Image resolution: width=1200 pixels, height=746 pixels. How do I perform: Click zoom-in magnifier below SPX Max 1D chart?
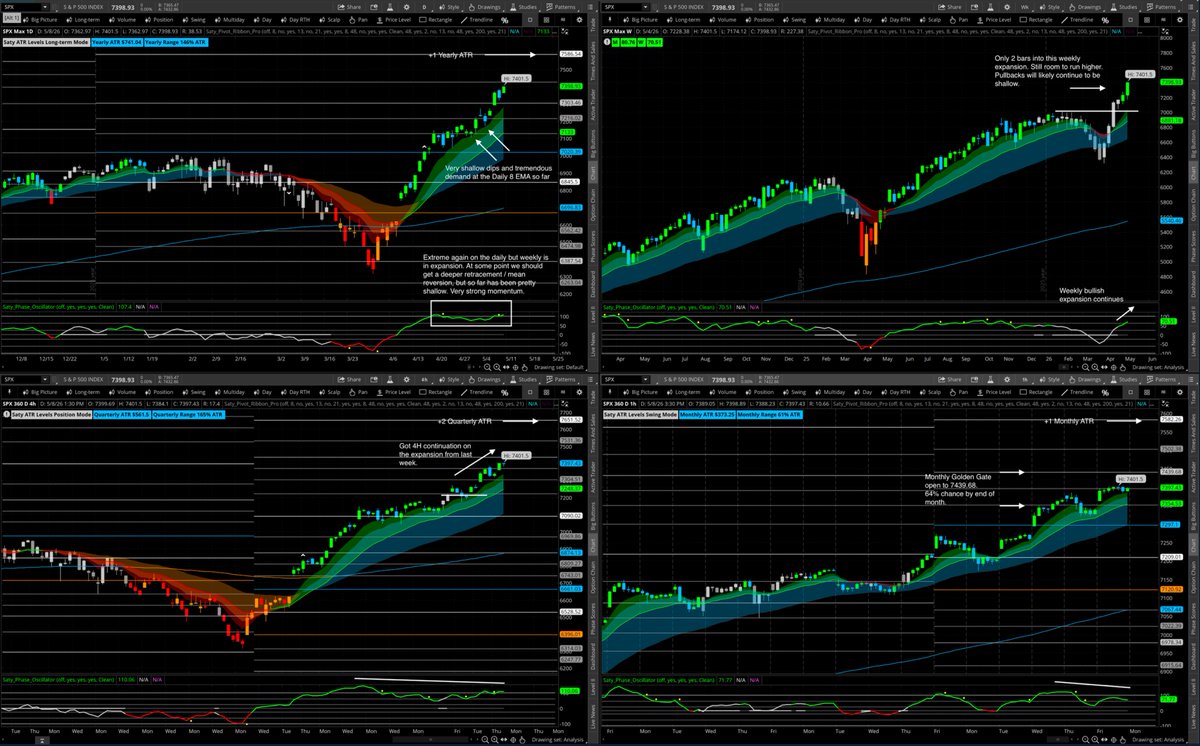click(x=497, y=367)
